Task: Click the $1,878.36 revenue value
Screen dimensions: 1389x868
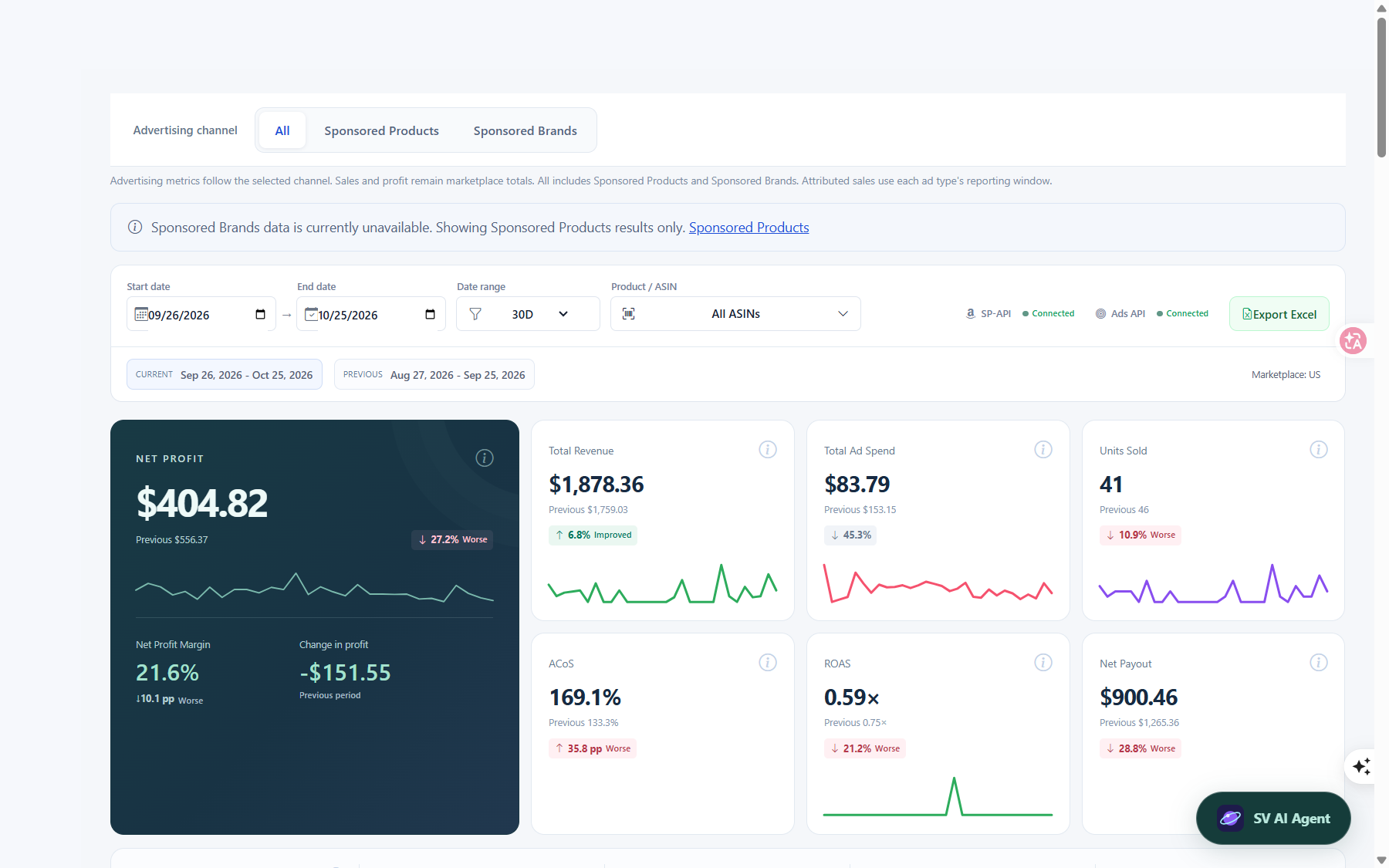Action: [596, 485]
